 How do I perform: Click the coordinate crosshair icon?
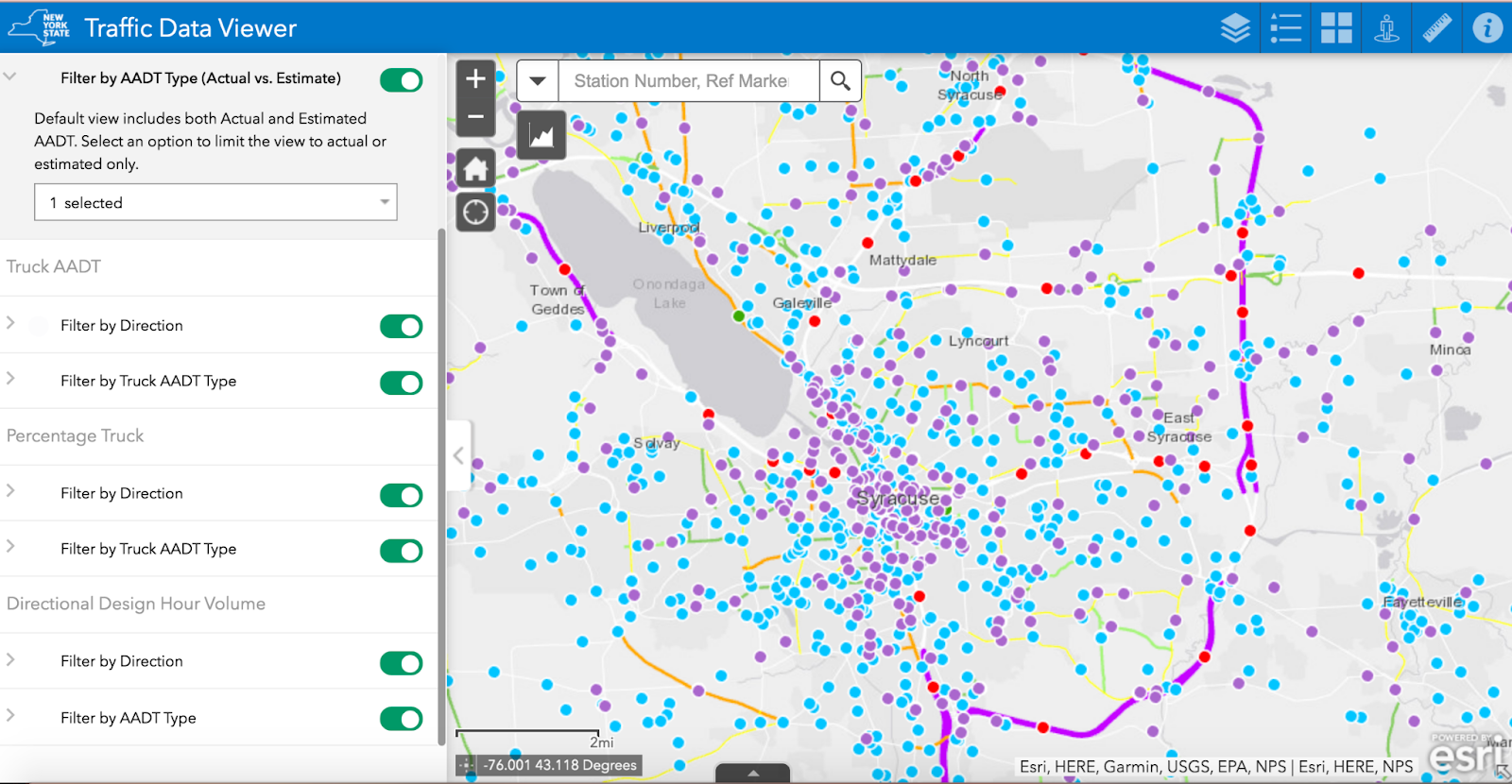point(467,765)
